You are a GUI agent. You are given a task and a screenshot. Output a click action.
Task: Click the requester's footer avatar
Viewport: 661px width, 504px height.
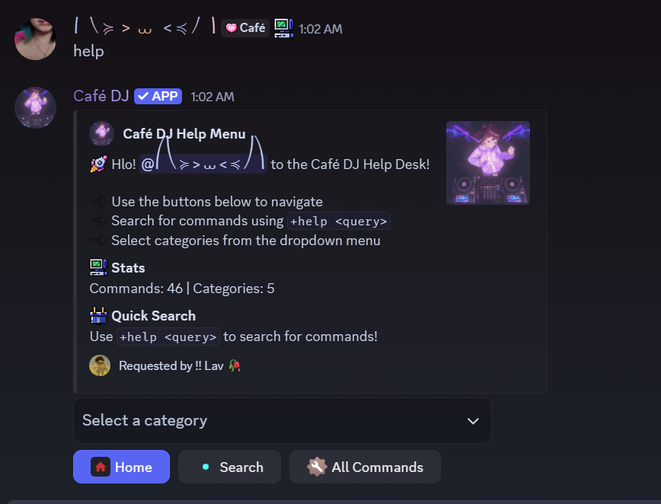pyautogui.click(x=100, y=365)
